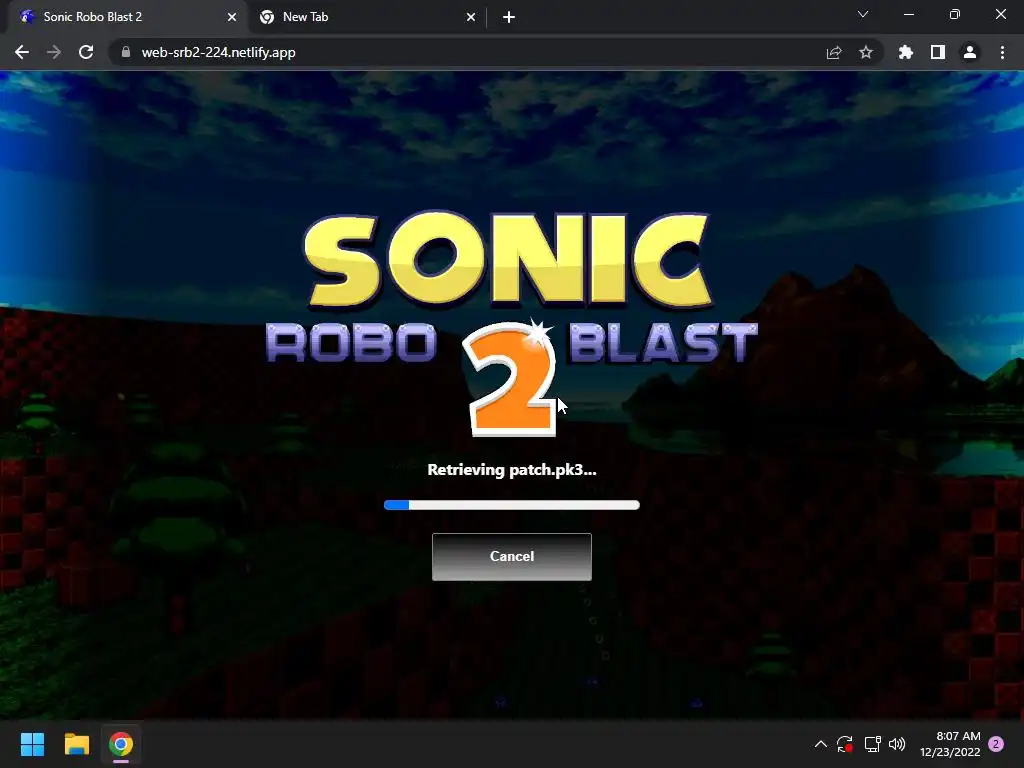Open the volume tray icon

897,744
